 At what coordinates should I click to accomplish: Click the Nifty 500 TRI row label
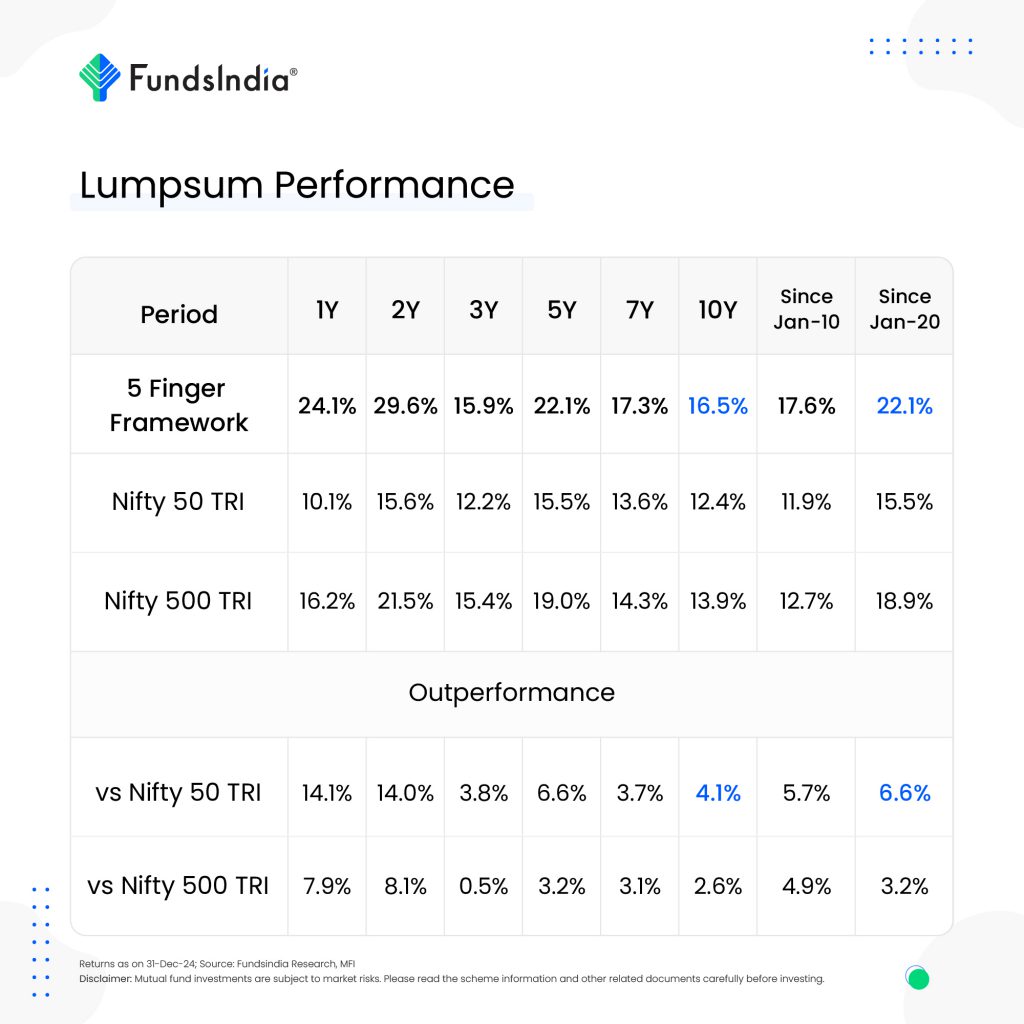(x=178, y=601)
